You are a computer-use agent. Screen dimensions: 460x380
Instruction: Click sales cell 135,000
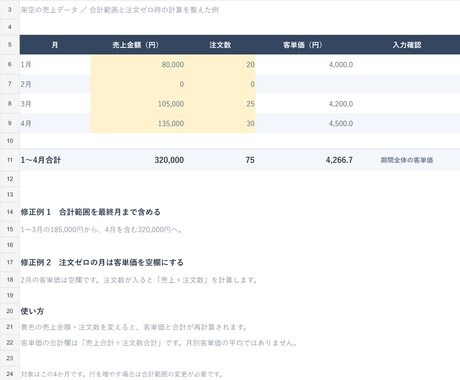coord(137,123)
